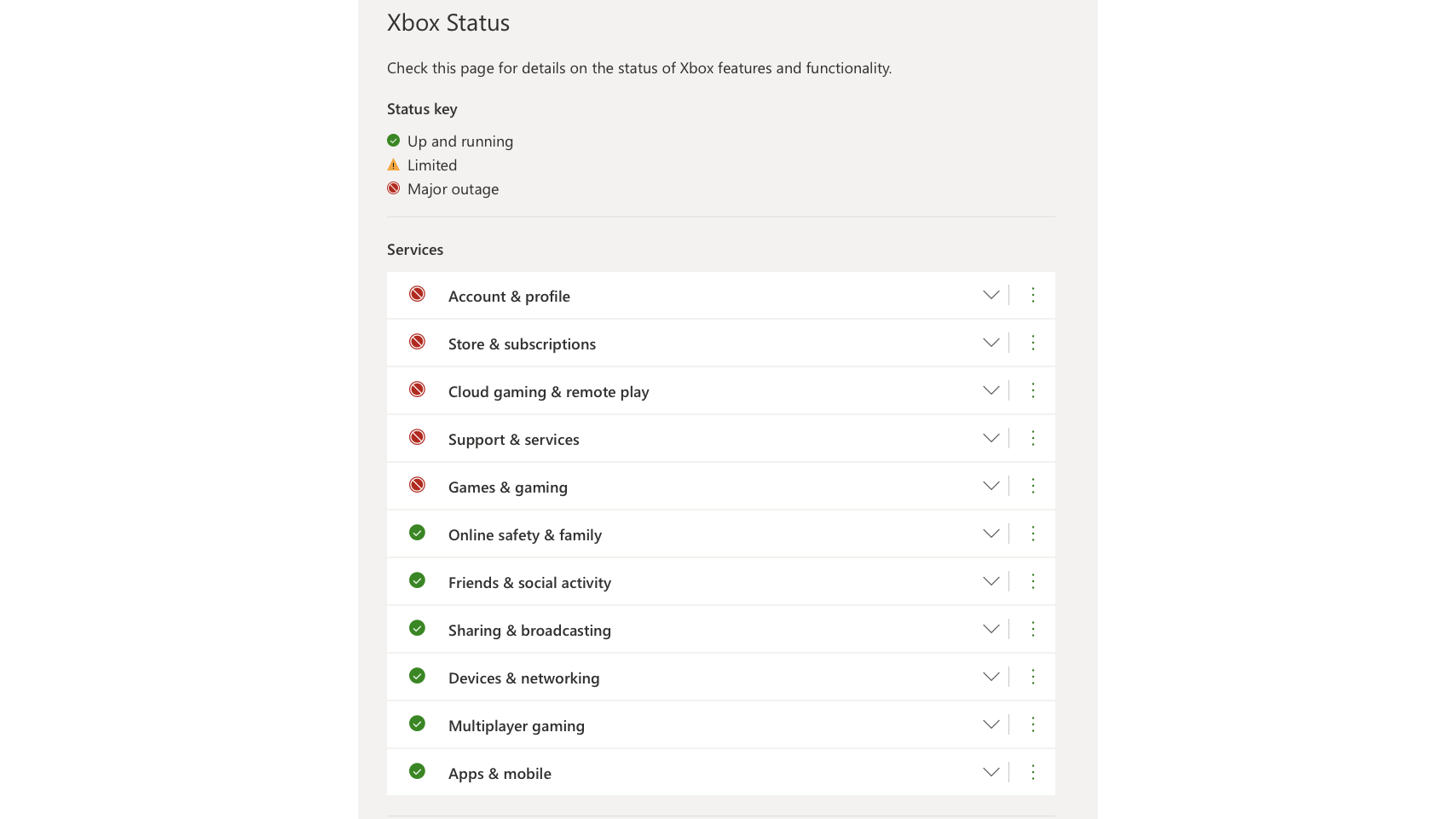Click the green checkmark next to Online safety & family
The height and width of the screenshot is (819, 1456).
pos(417,532)
